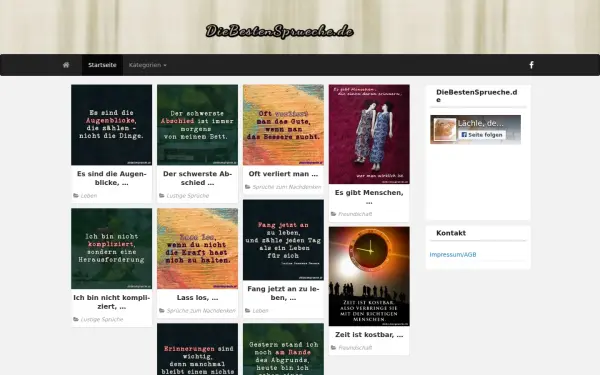The height and width of the screenshot is (375, 600).
Task: Open the 'Oft verliert man das Gute' image
Action: [x=283, y=125]
